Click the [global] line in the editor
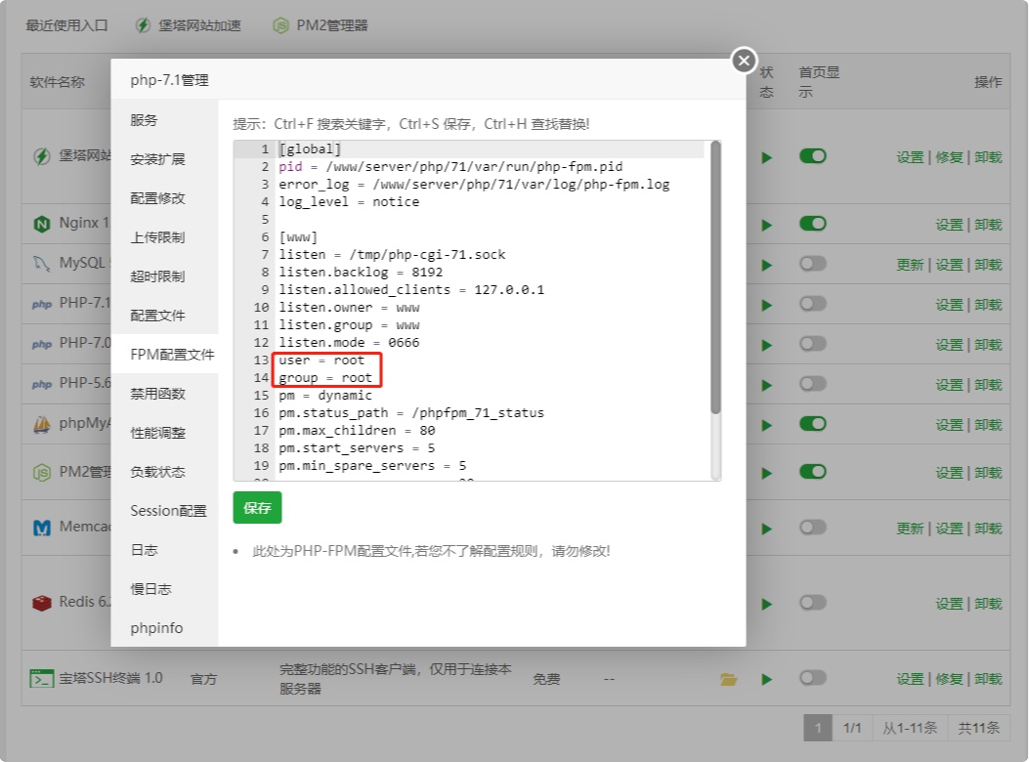Image resolution: width=1030 pixels, height=762 pixels. click(310, 149)
